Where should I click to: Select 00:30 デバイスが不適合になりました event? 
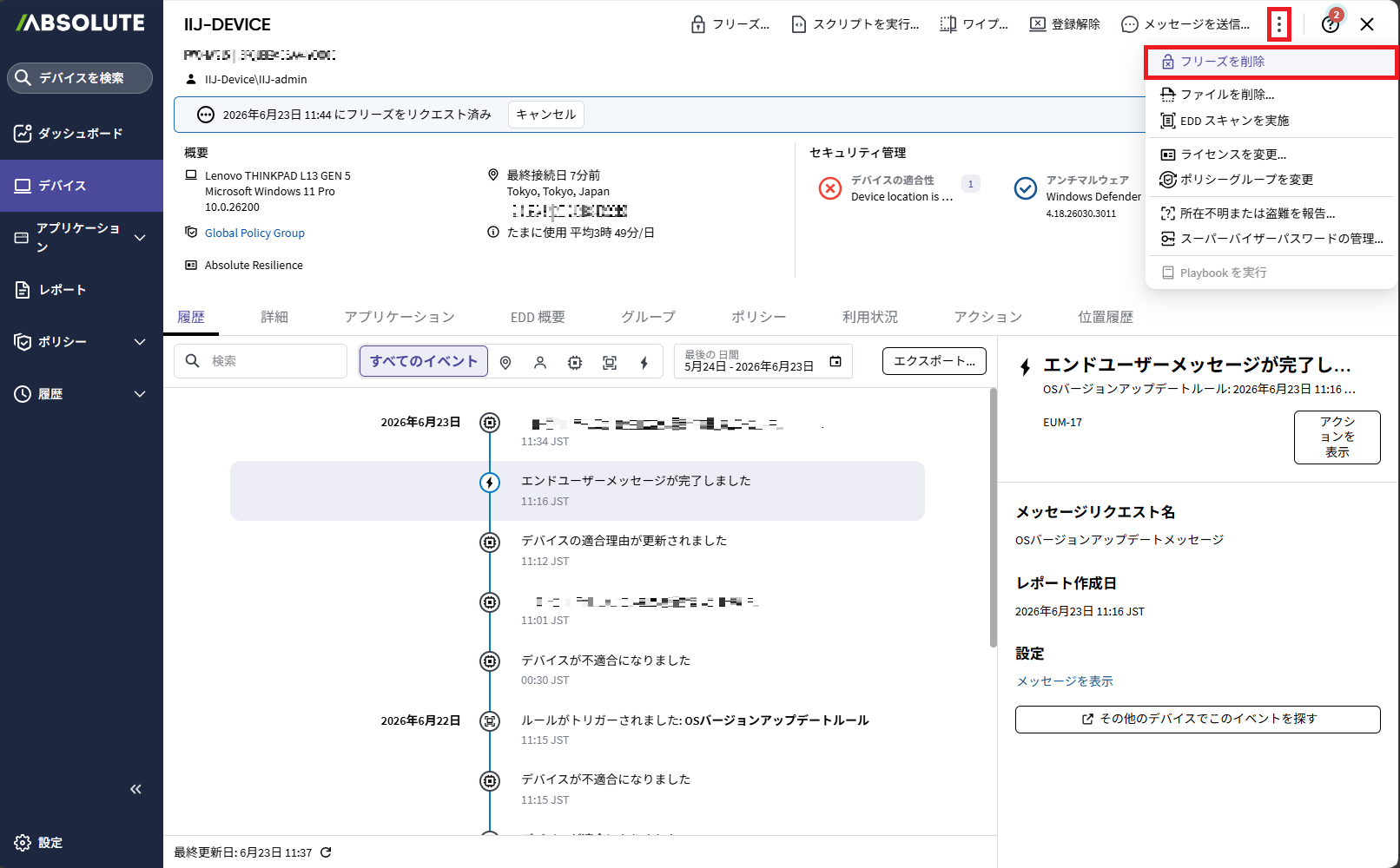tap(578, 670)
